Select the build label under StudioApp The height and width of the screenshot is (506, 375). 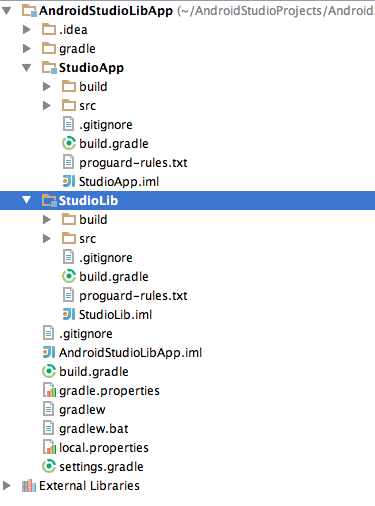click(93, 87)
